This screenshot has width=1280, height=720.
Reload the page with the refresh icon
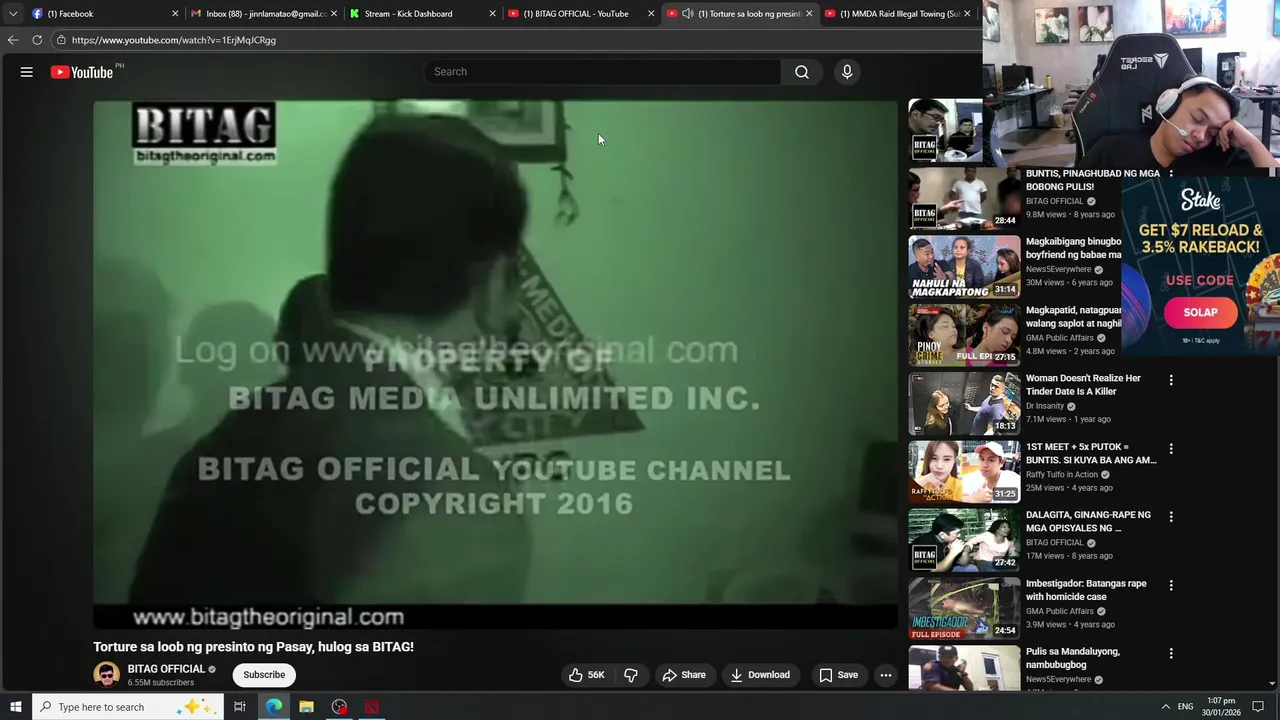37,40
